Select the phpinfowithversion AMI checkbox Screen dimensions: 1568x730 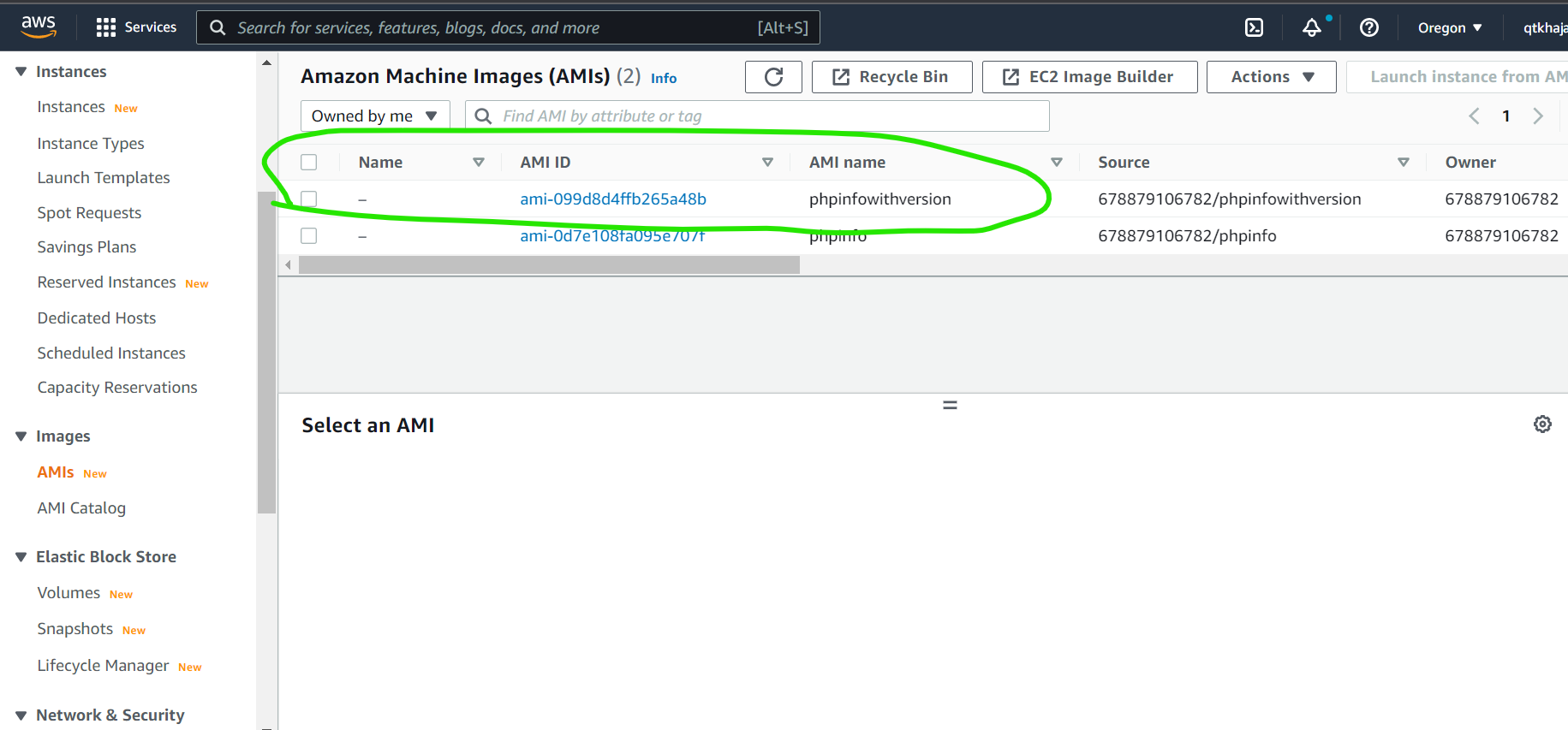[309, 199]
